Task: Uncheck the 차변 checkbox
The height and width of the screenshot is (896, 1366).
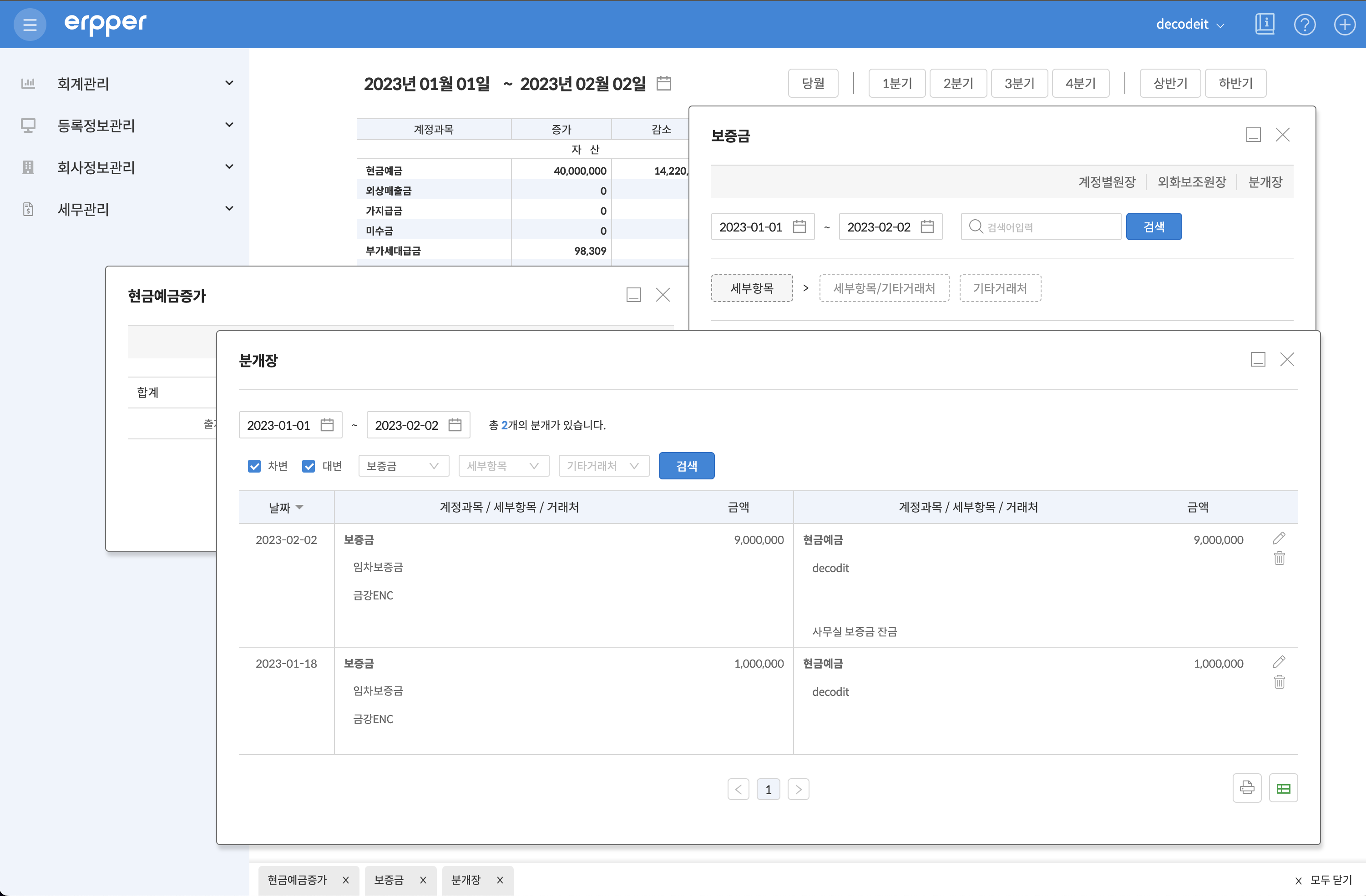Action: [254, 466]
